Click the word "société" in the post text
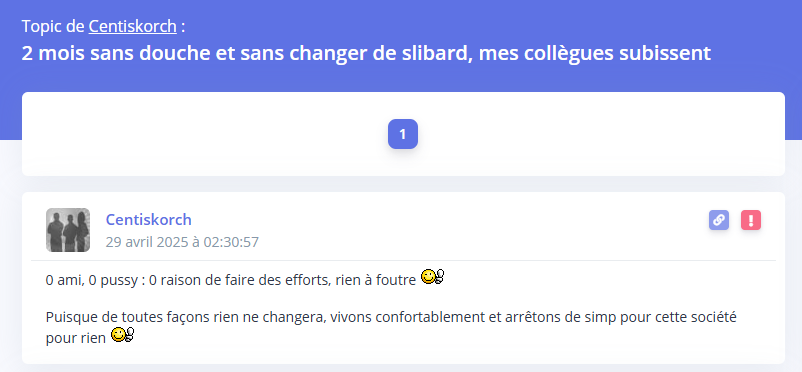 [715, 317]
